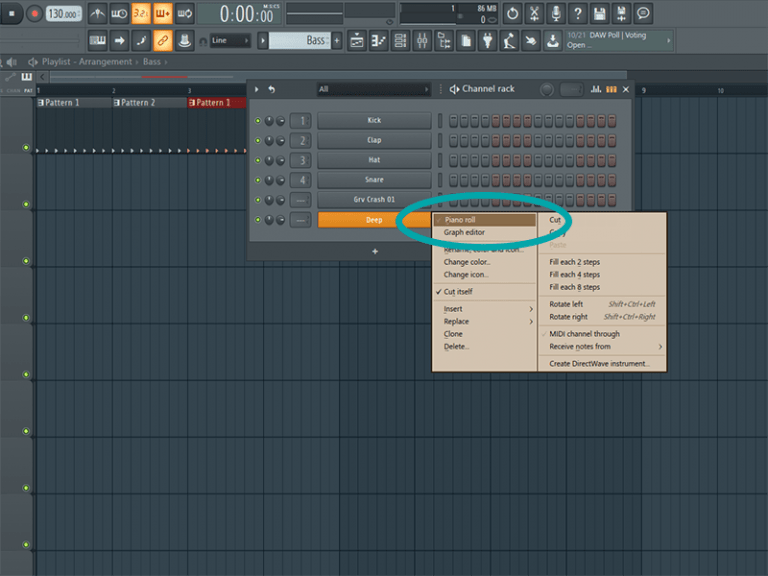768x576 pixels.
Task: Toggle step editing mode icon
Action: point(141,40)
